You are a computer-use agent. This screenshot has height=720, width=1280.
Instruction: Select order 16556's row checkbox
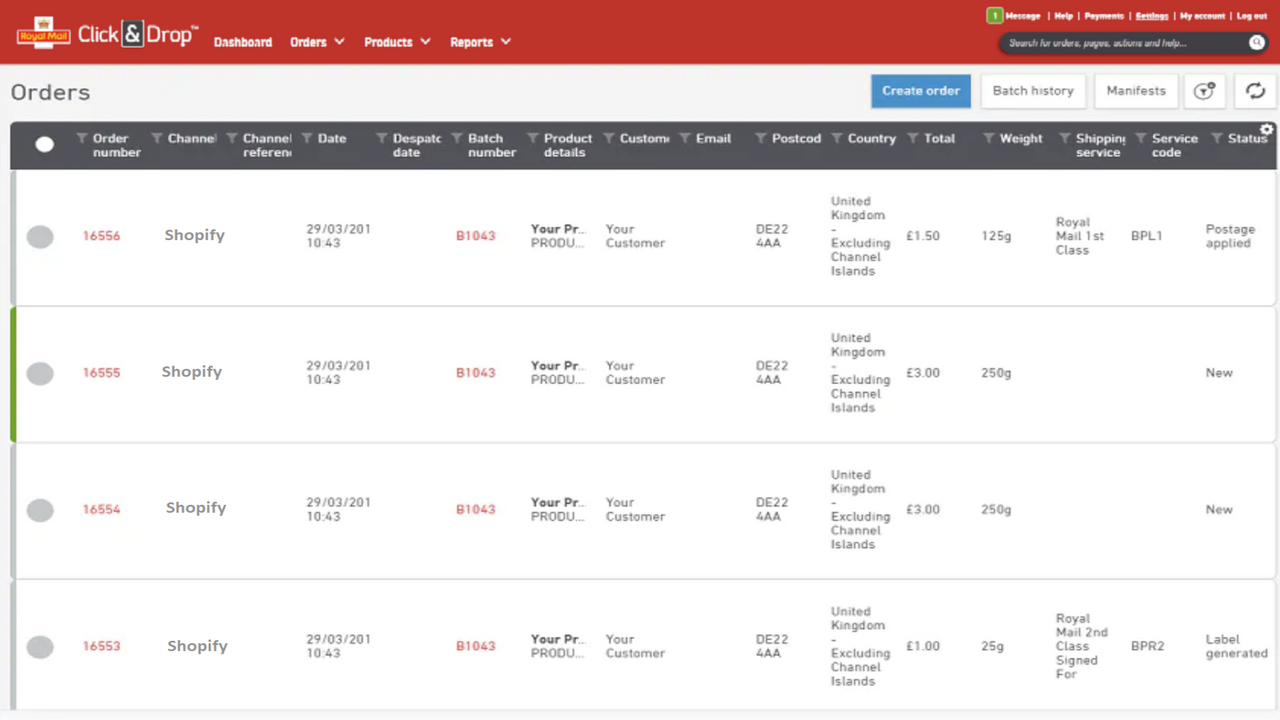click(x=40, y=236)
